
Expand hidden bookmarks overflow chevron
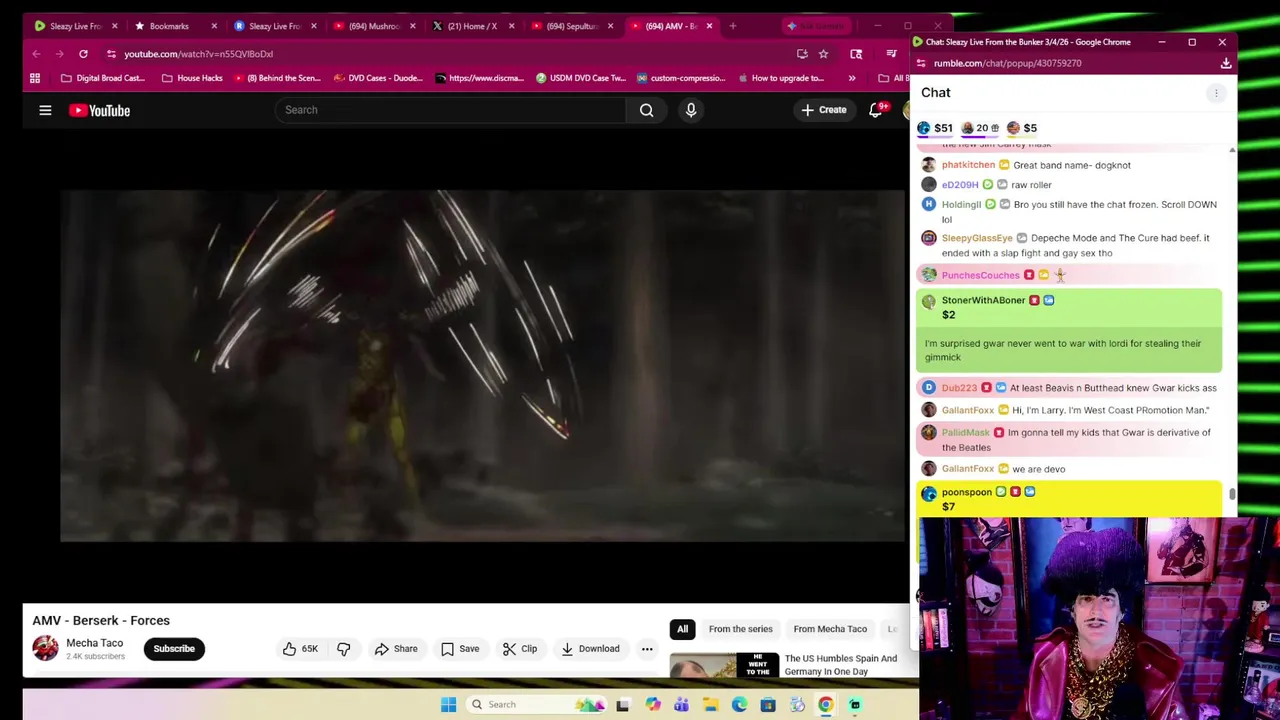pos(851,78)
